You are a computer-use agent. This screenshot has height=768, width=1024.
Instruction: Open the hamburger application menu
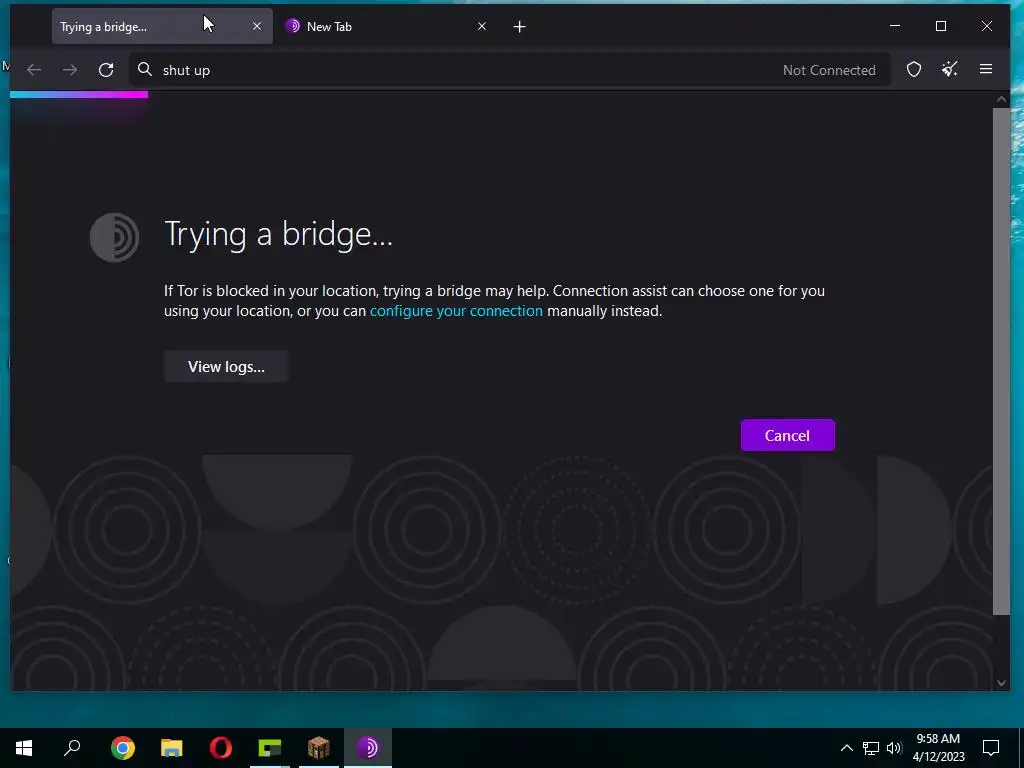[x=986, y=69]
